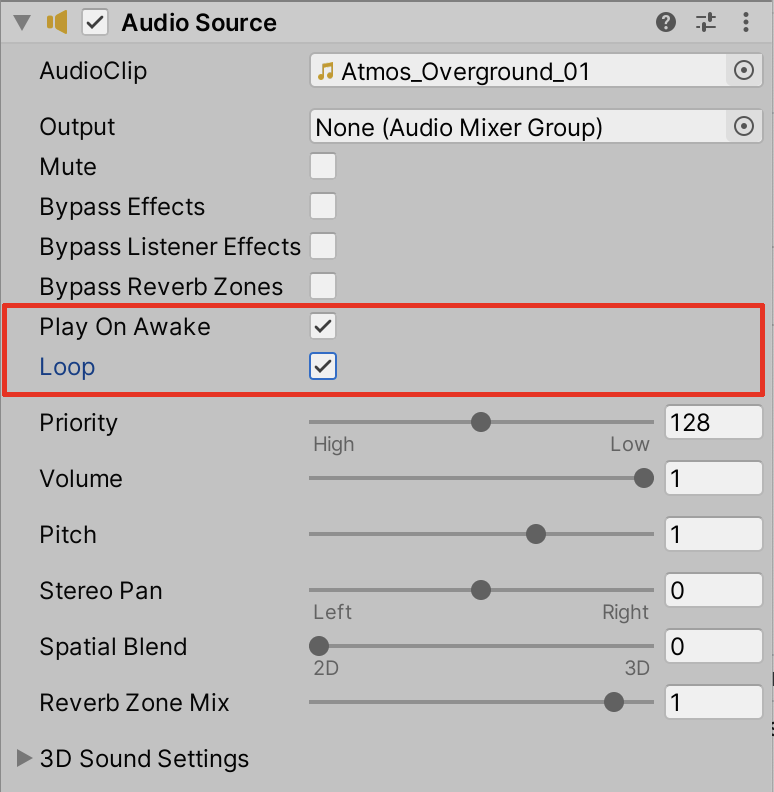The width and height of the screenshot is (774, 792).
Task: Uncheck the Loop checkbox
Action: click(x=323, y=366)
